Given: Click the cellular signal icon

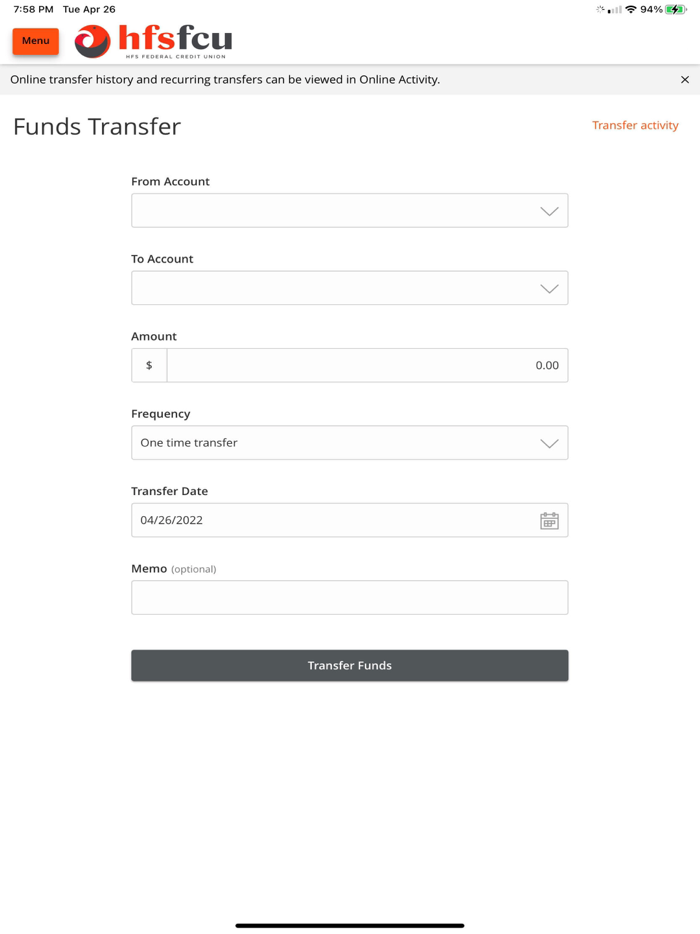Looking at the screenshot, I should tap(614, 10).
